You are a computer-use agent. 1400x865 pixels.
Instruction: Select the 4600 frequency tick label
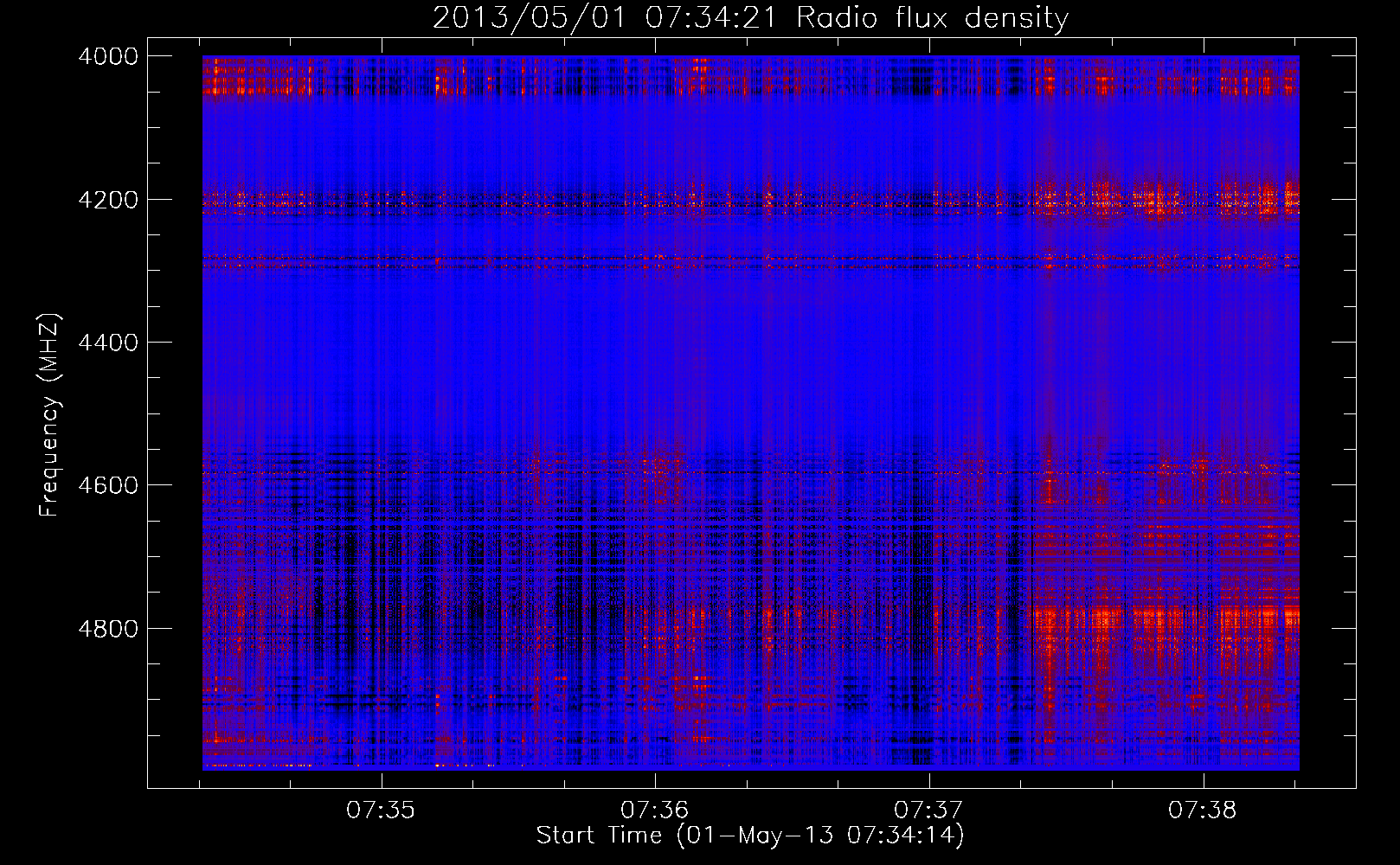[x=108, y=485]
